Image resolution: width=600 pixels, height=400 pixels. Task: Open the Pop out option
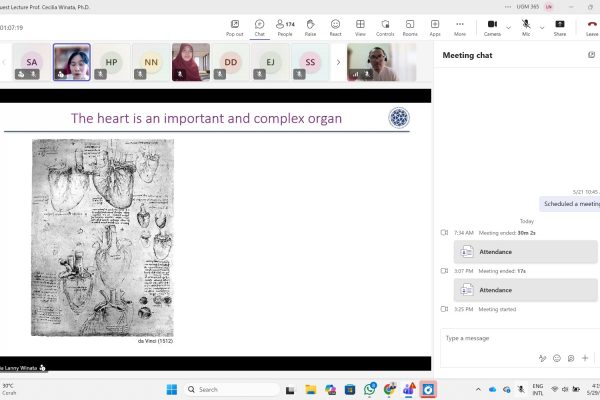(235, 28)
